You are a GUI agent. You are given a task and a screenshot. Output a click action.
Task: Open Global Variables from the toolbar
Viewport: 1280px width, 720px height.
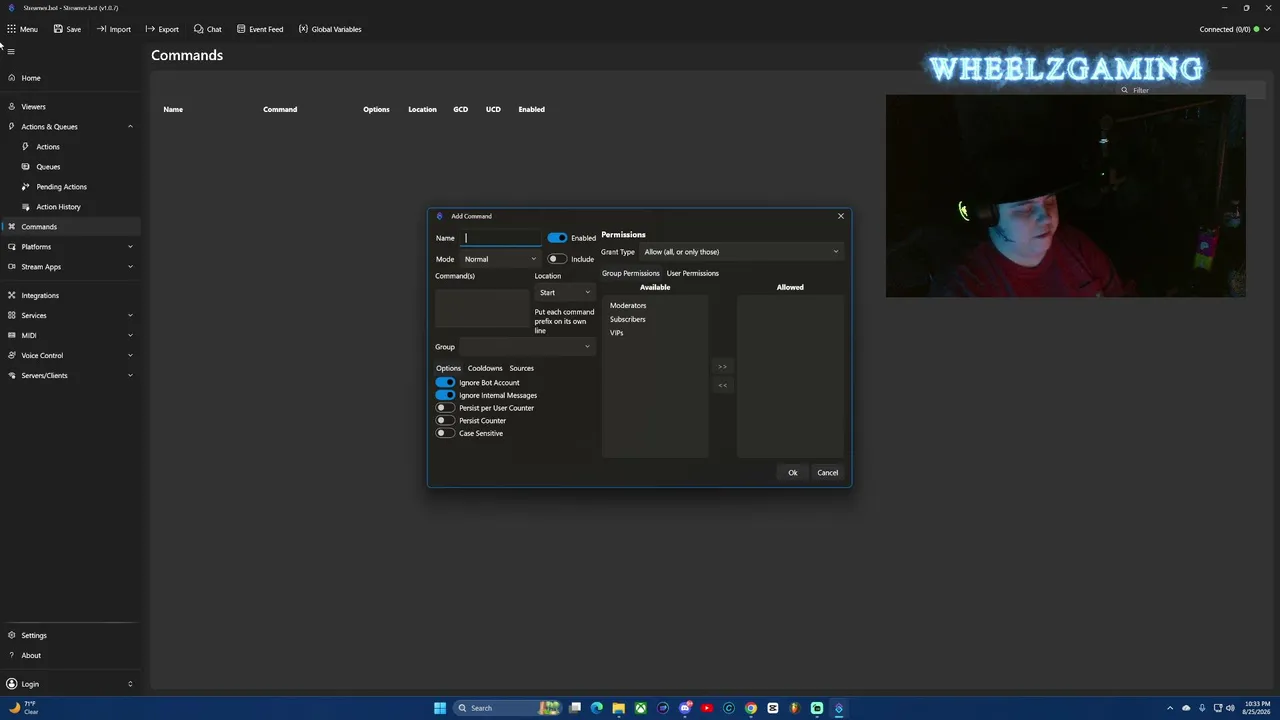pos(330,29)
